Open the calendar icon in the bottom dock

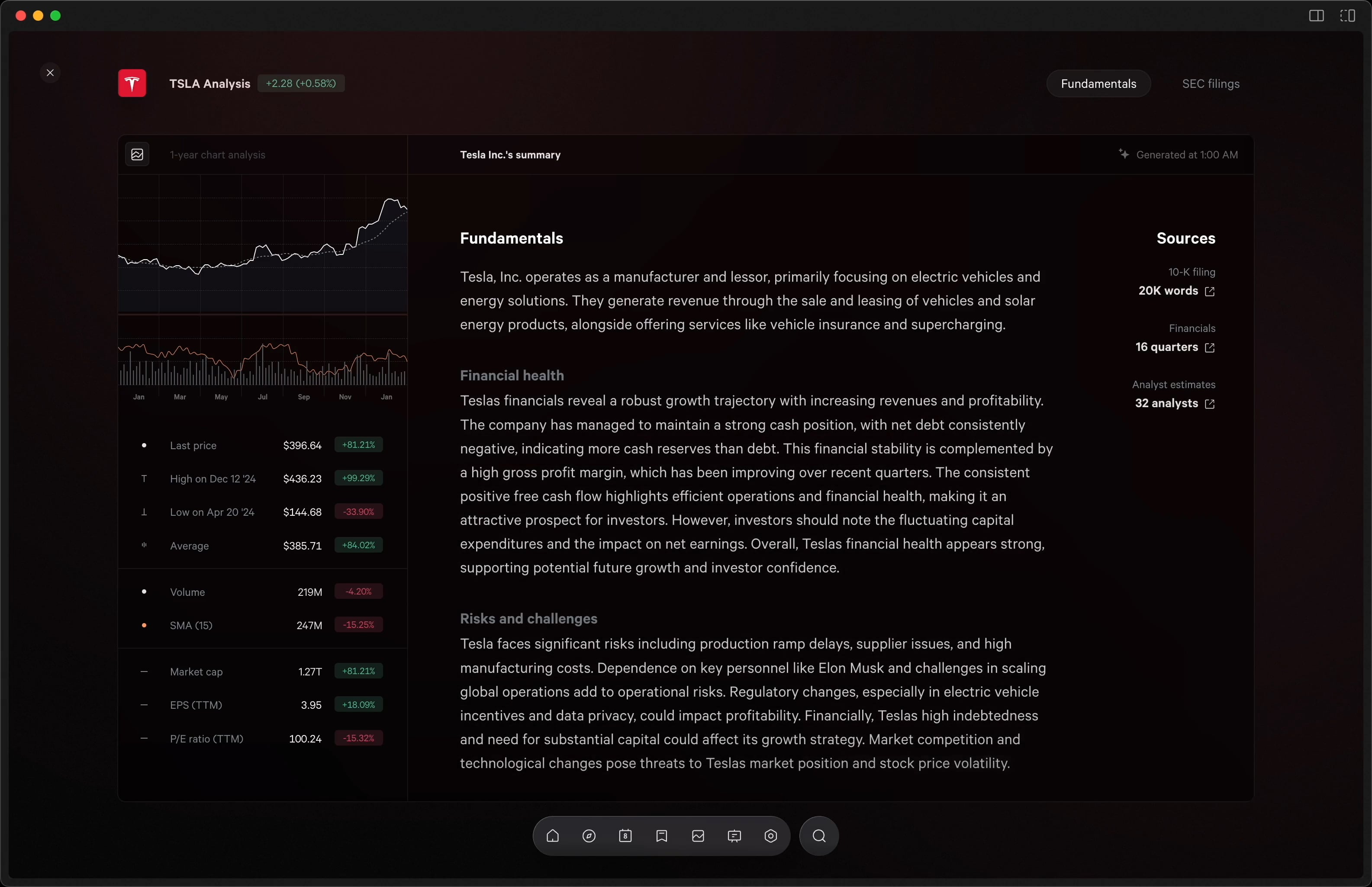[625, 836]
